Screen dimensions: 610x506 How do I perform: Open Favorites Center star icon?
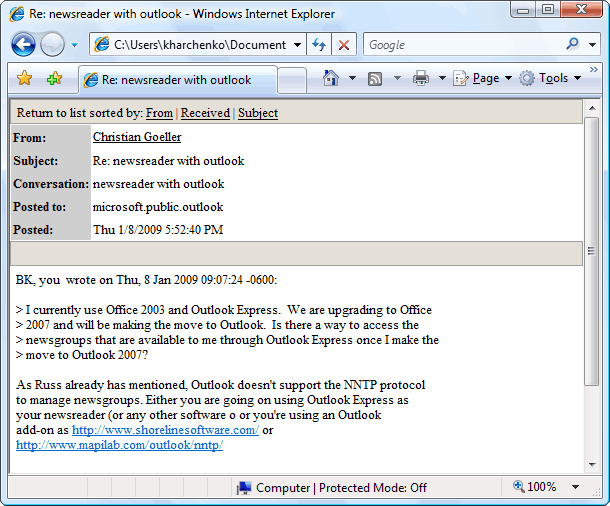(25, 78)
